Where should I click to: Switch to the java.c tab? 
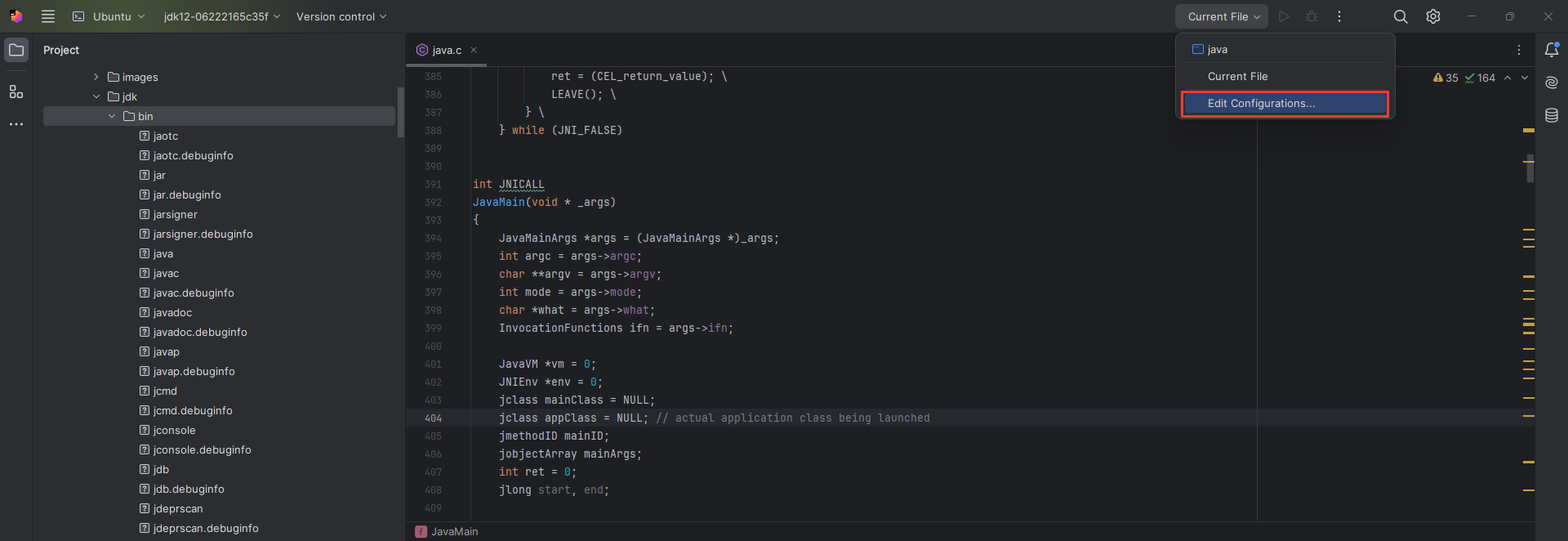447,50
